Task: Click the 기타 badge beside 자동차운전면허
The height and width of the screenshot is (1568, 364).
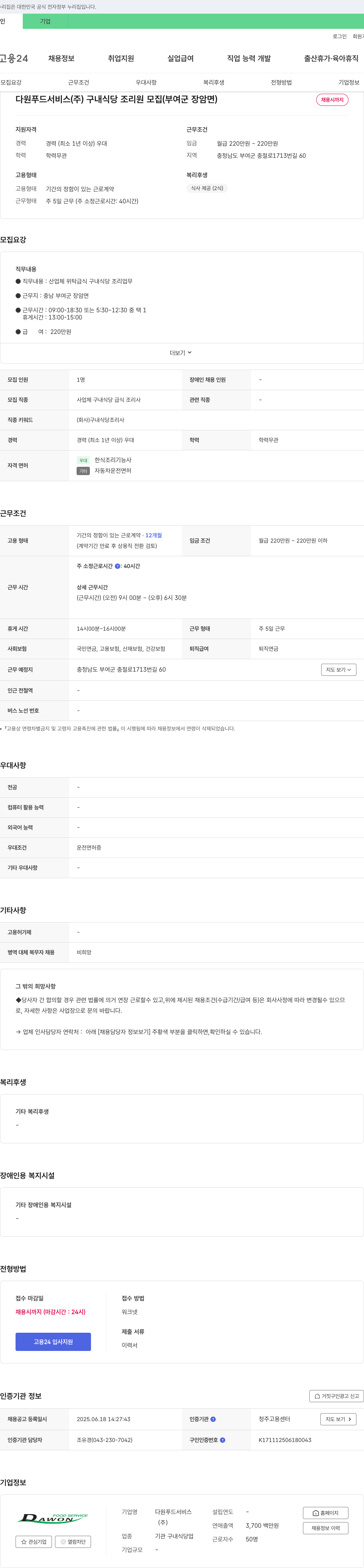Action: pos(83,471)
